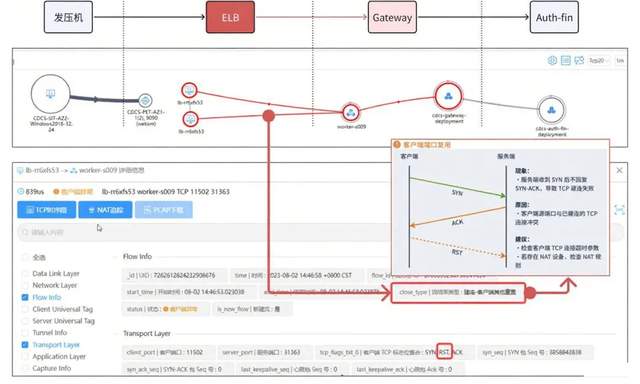This screenshot has width=640, height=384.
Task: Click the time field in Flow Info
Action: pos(297,275)
